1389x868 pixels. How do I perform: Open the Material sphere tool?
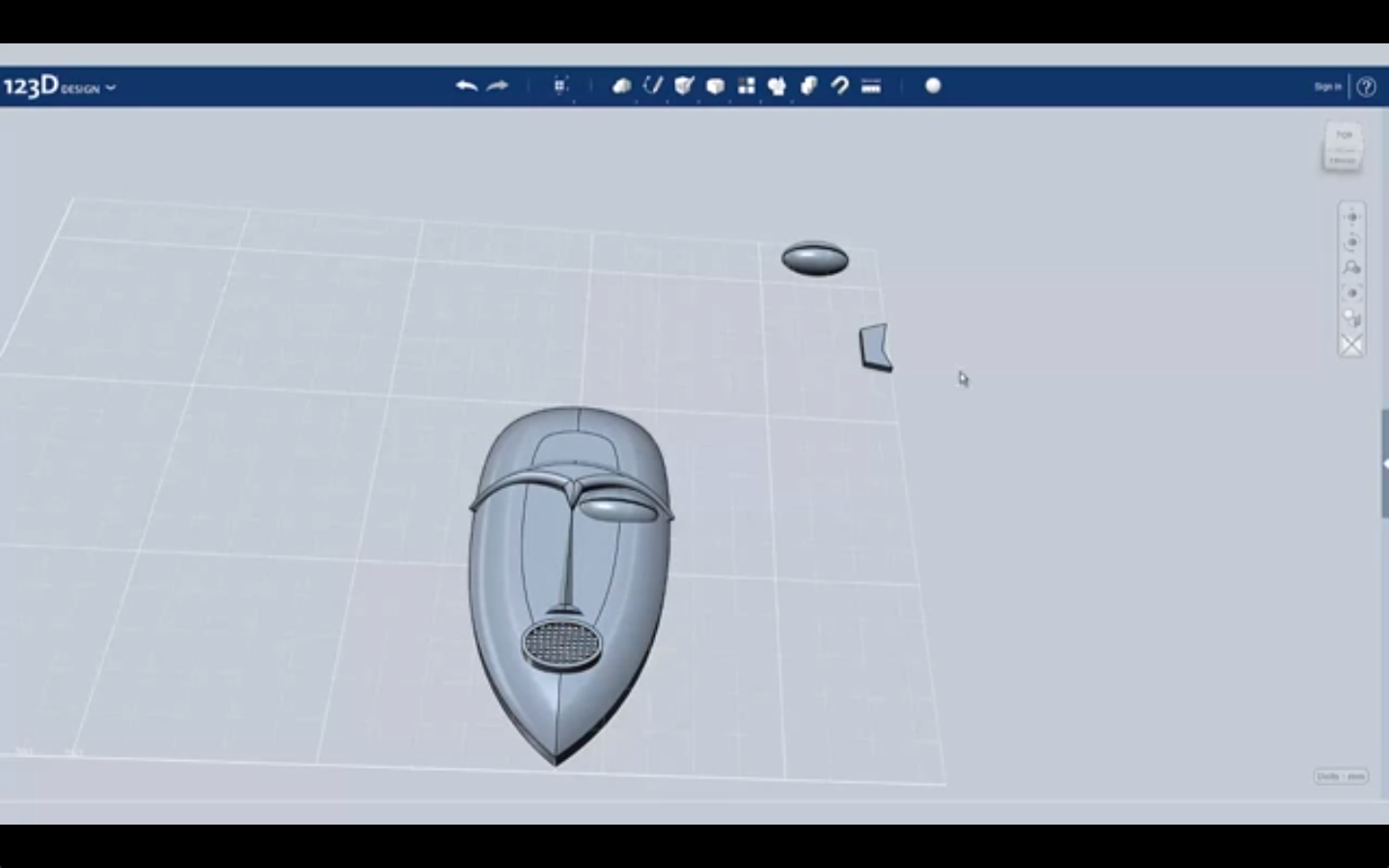pyautogui.click(x=933, y=86)
